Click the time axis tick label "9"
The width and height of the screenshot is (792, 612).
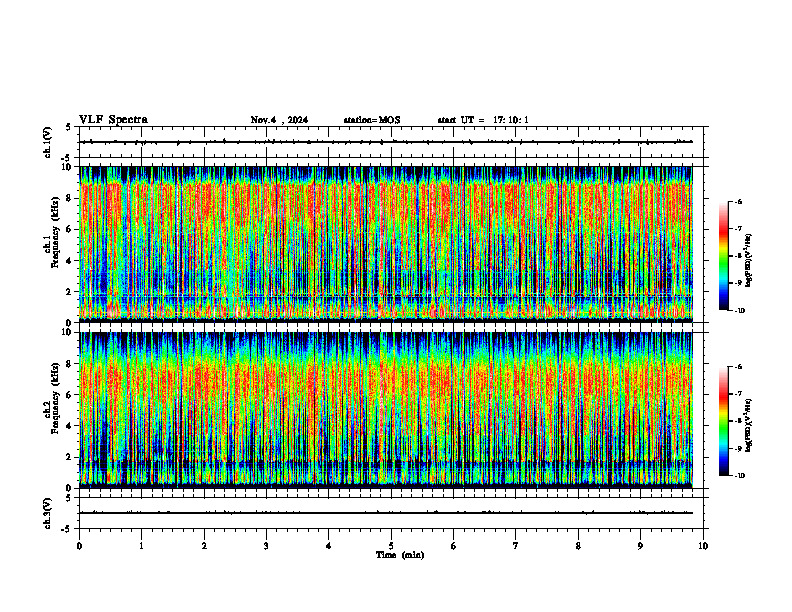pyautogui.click(x=640, y=546)
